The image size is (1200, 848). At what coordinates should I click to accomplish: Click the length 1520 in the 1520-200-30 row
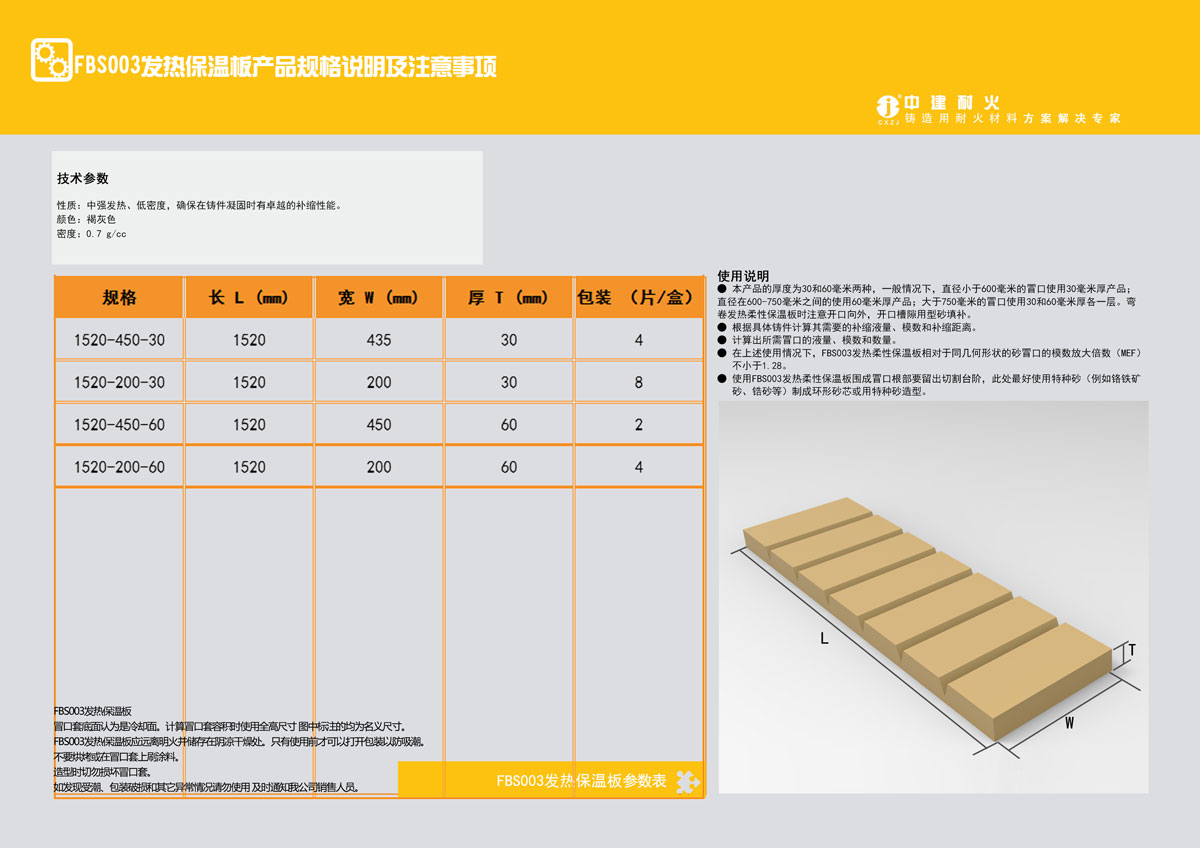[x=249, y=382]
